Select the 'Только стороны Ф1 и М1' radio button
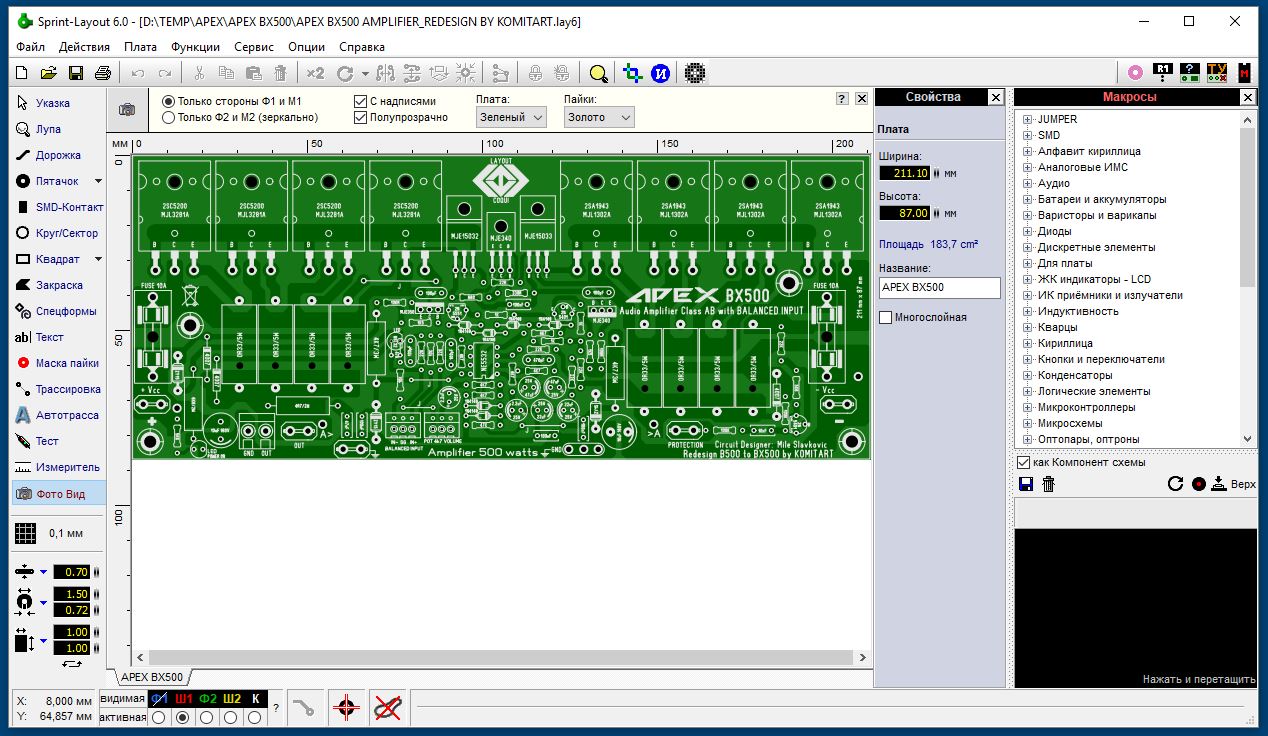1268x736 pixels. click(168, 101)
